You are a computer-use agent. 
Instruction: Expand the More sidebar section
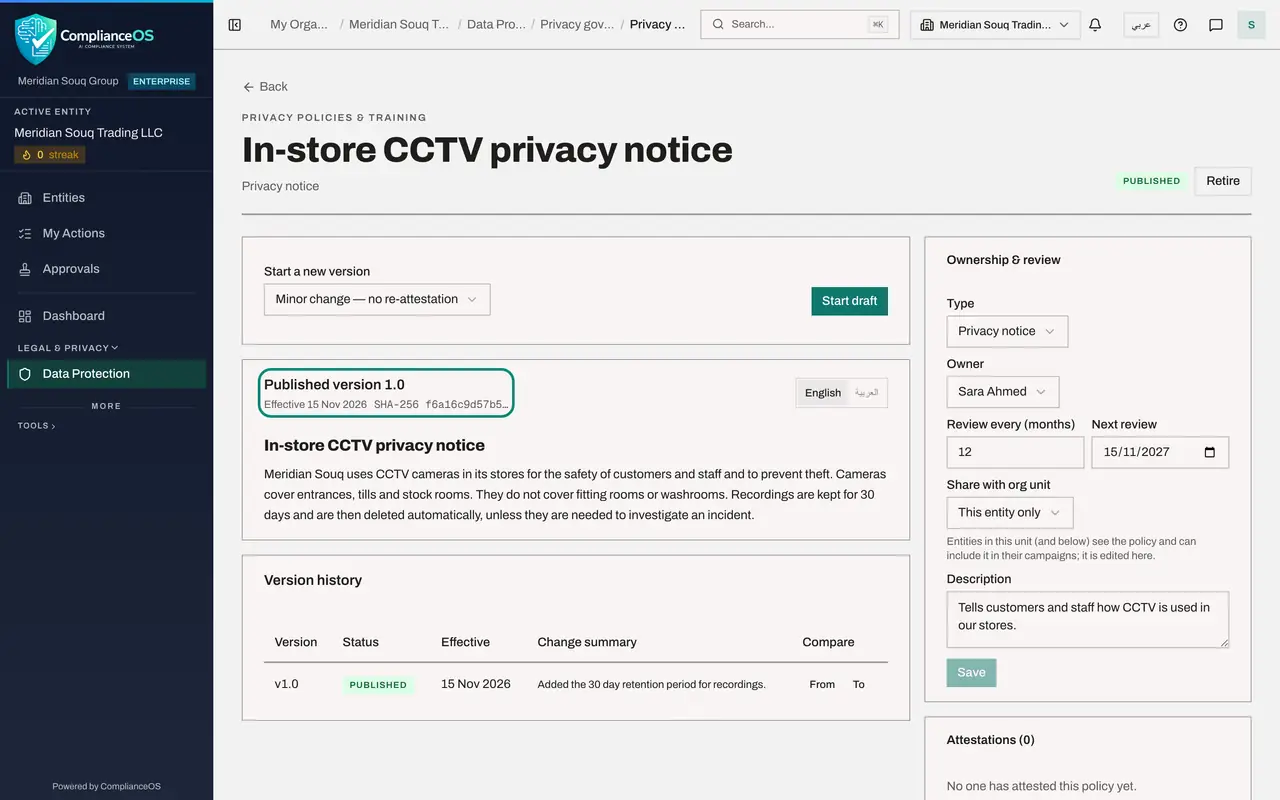coord(106,406)
